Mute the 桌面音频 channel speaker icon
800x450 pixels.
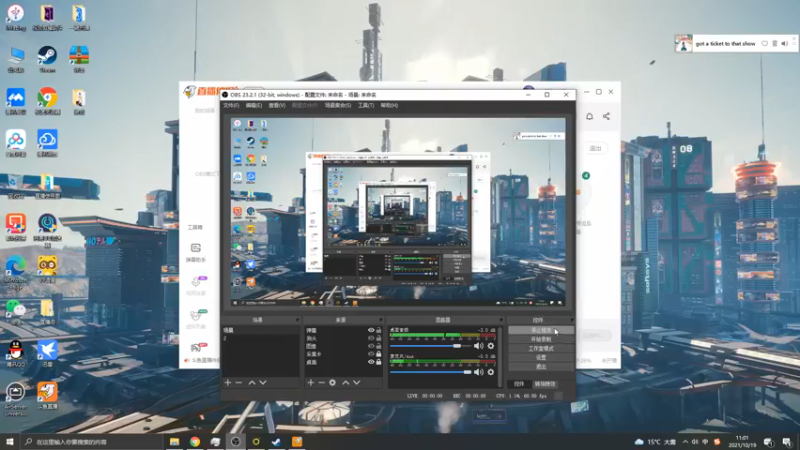pos(478,345)
